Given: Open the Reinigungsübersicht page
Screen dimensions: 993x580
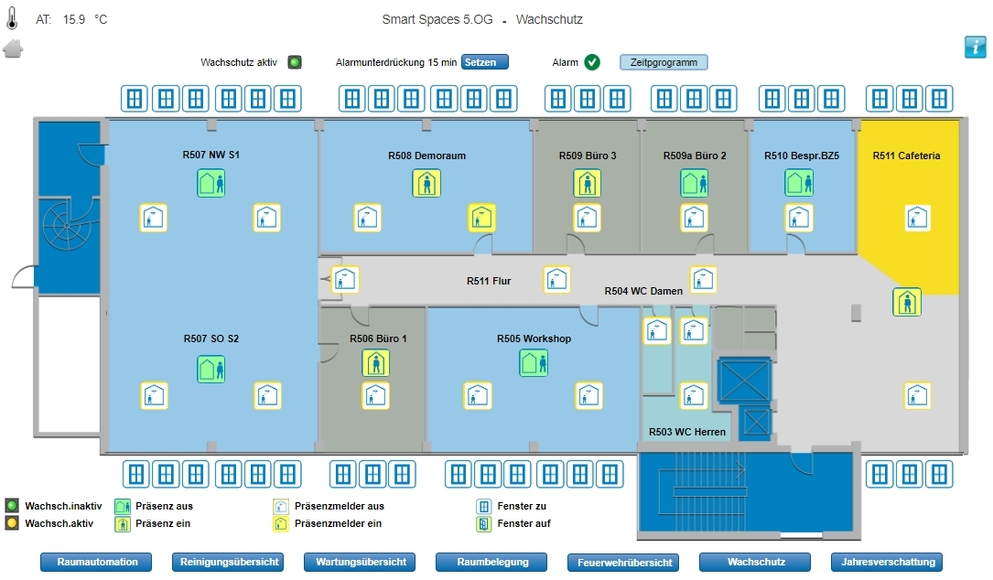Looking at the screenshot, I should [x=228, y=562].
